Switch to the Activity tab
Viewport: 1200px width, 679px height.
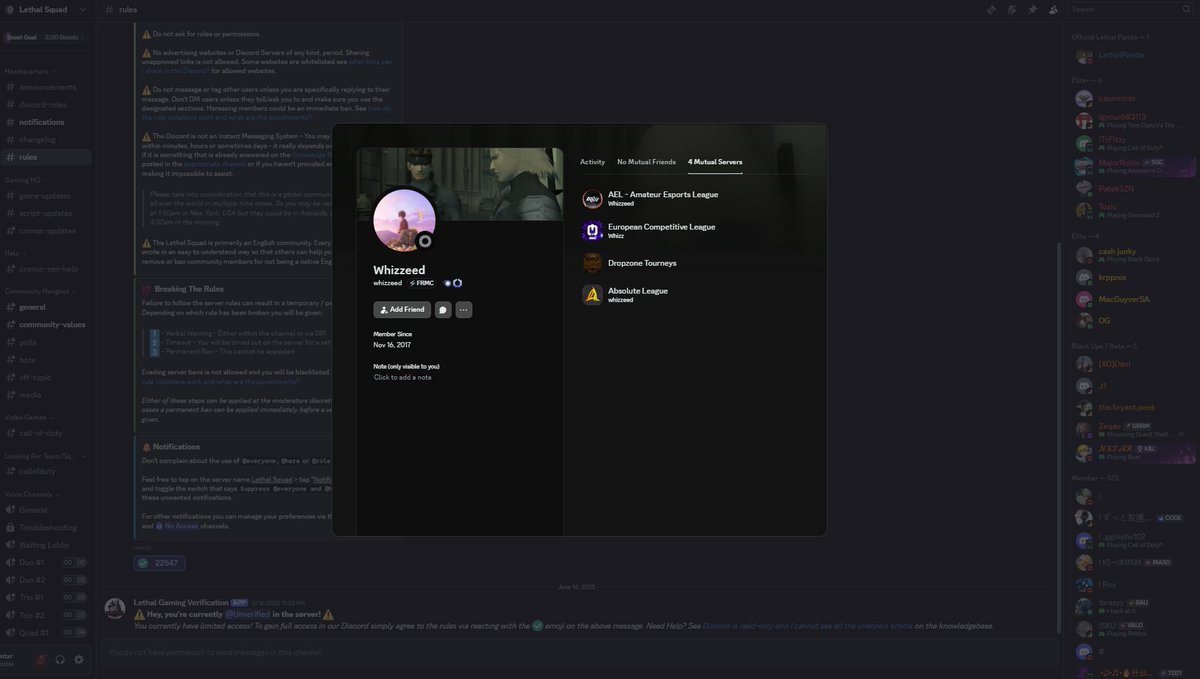(x=592, y=161)
